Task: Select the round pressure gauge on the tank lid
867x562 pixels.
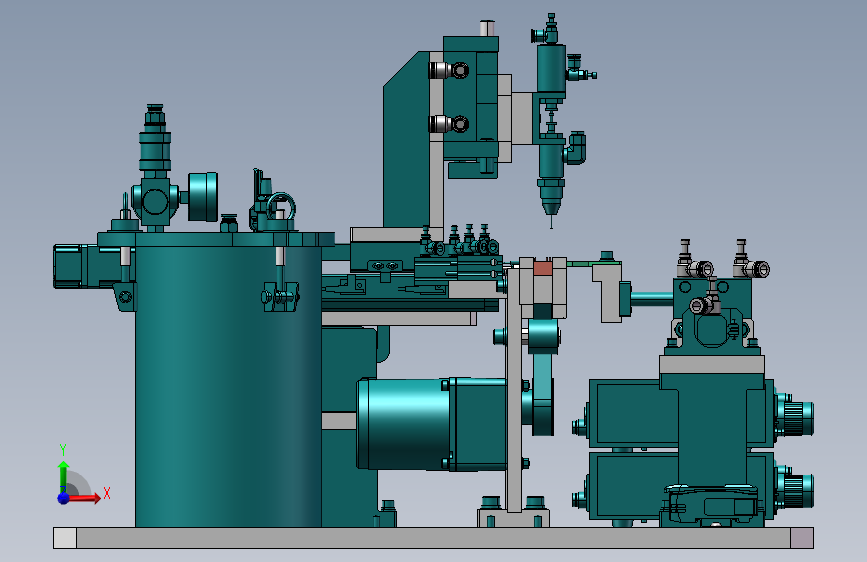Action: [x=202, y=197]
